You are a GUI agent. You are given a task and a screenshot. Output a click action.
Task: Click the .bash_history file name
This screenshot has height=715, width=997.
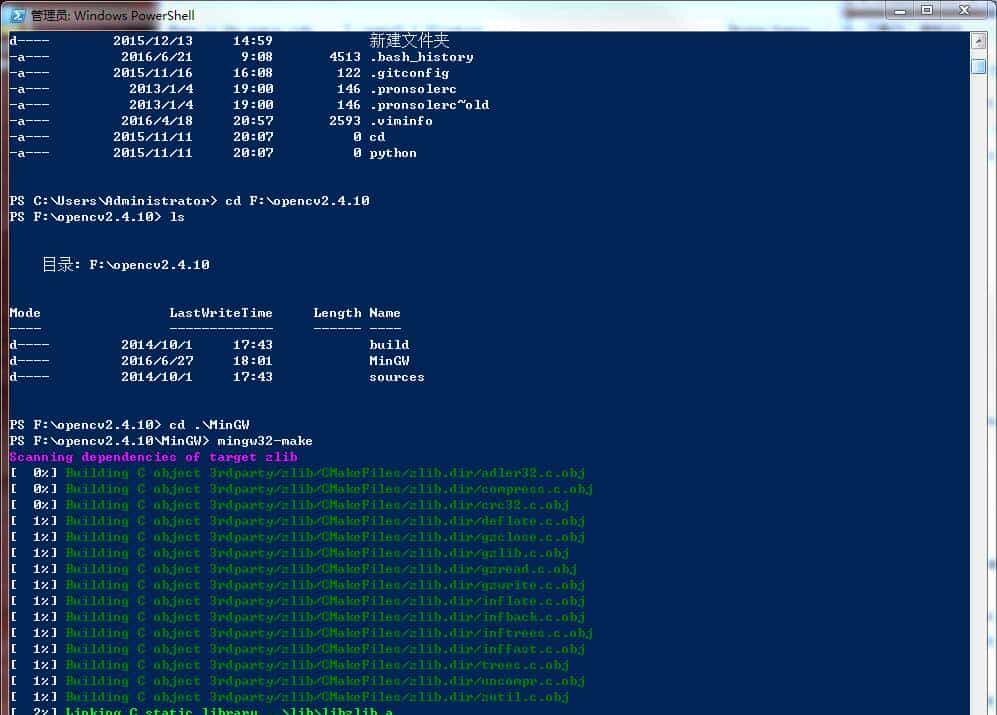coord(421,57)
